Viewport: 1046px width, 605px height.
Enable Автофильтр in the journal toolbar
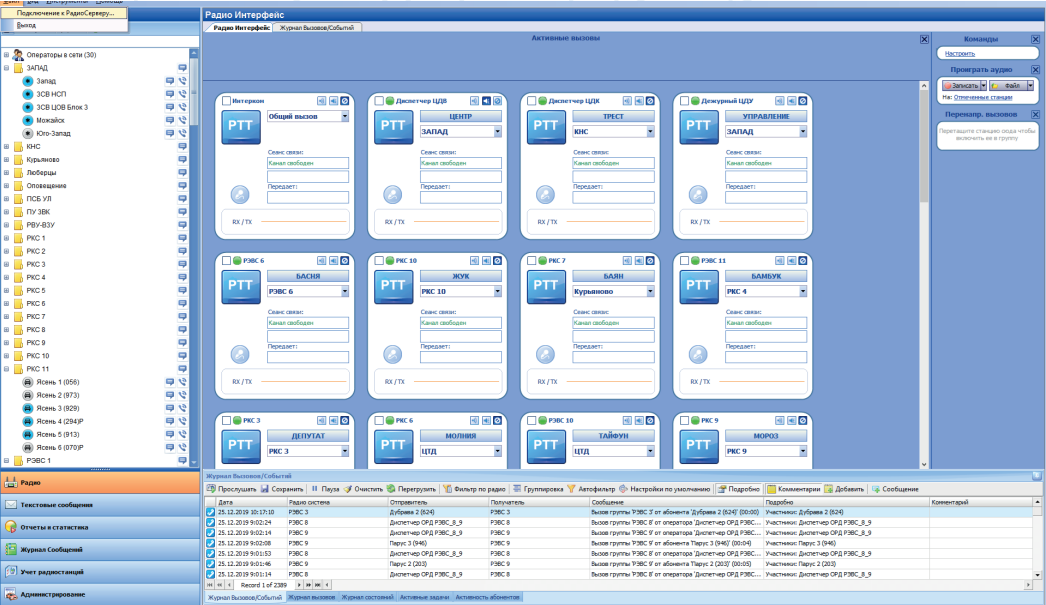tap(591, 489)
